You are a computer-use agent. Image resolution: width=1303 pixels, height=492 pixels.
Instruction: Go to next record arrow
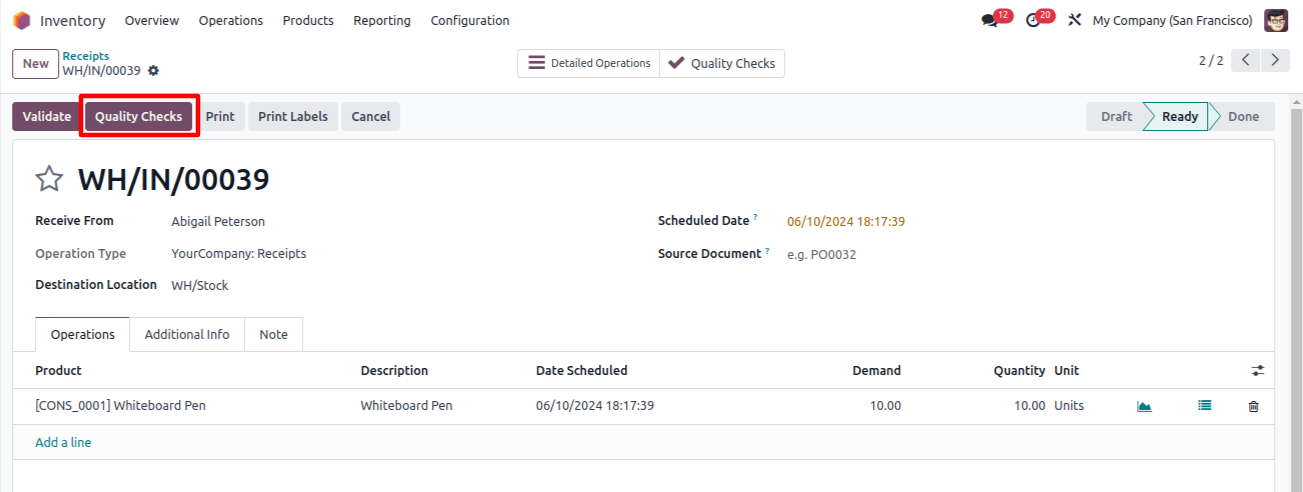[1274, 60]
